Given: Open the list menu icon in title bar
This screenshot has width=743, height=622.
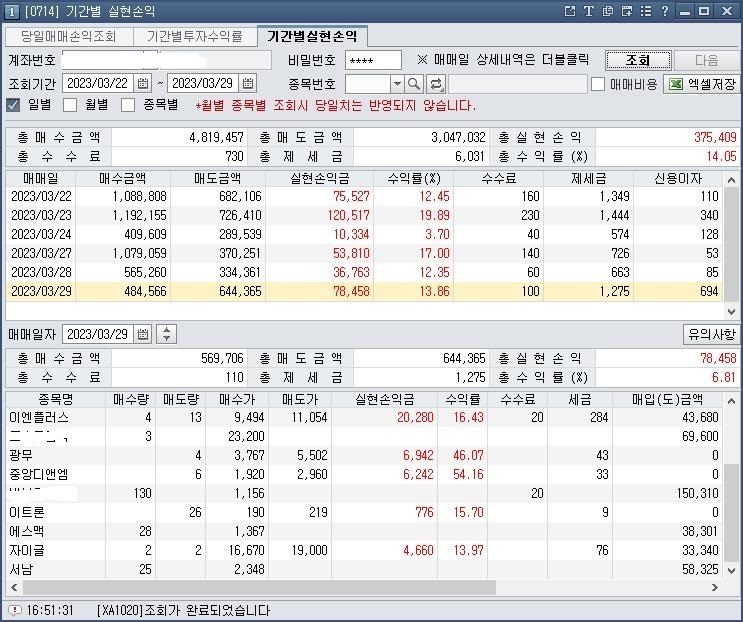Looking at the screenshot, I should [646, 10].
